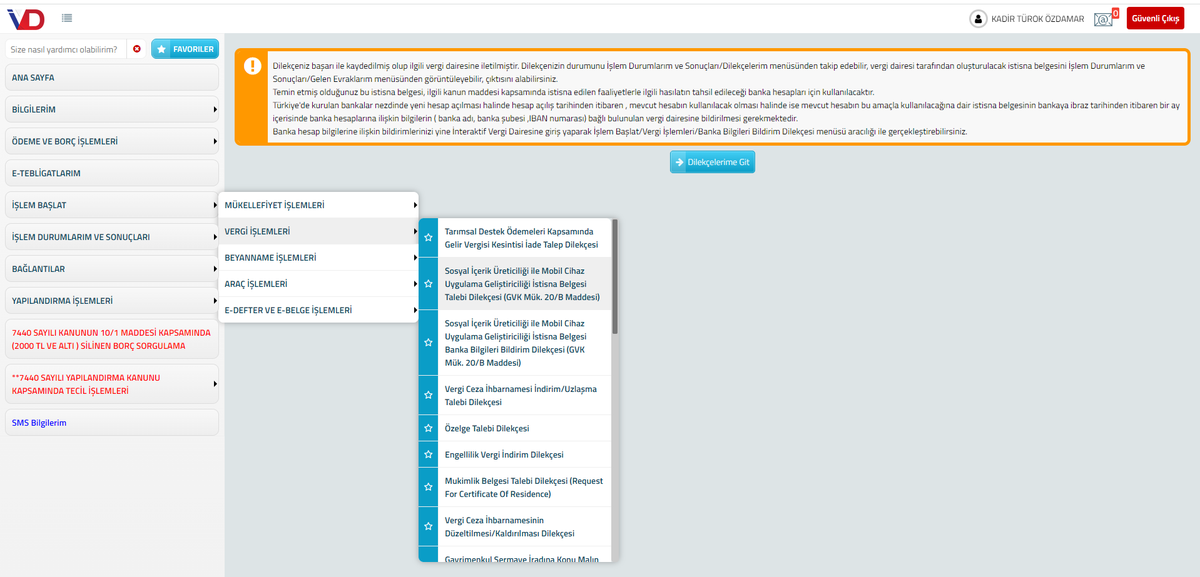Star Vergi Ceza İhbarnamesi İndirim/Uzlaşma Talebi
The width and height of the screenshot is (1200, 577).
[x=428, y=395]
